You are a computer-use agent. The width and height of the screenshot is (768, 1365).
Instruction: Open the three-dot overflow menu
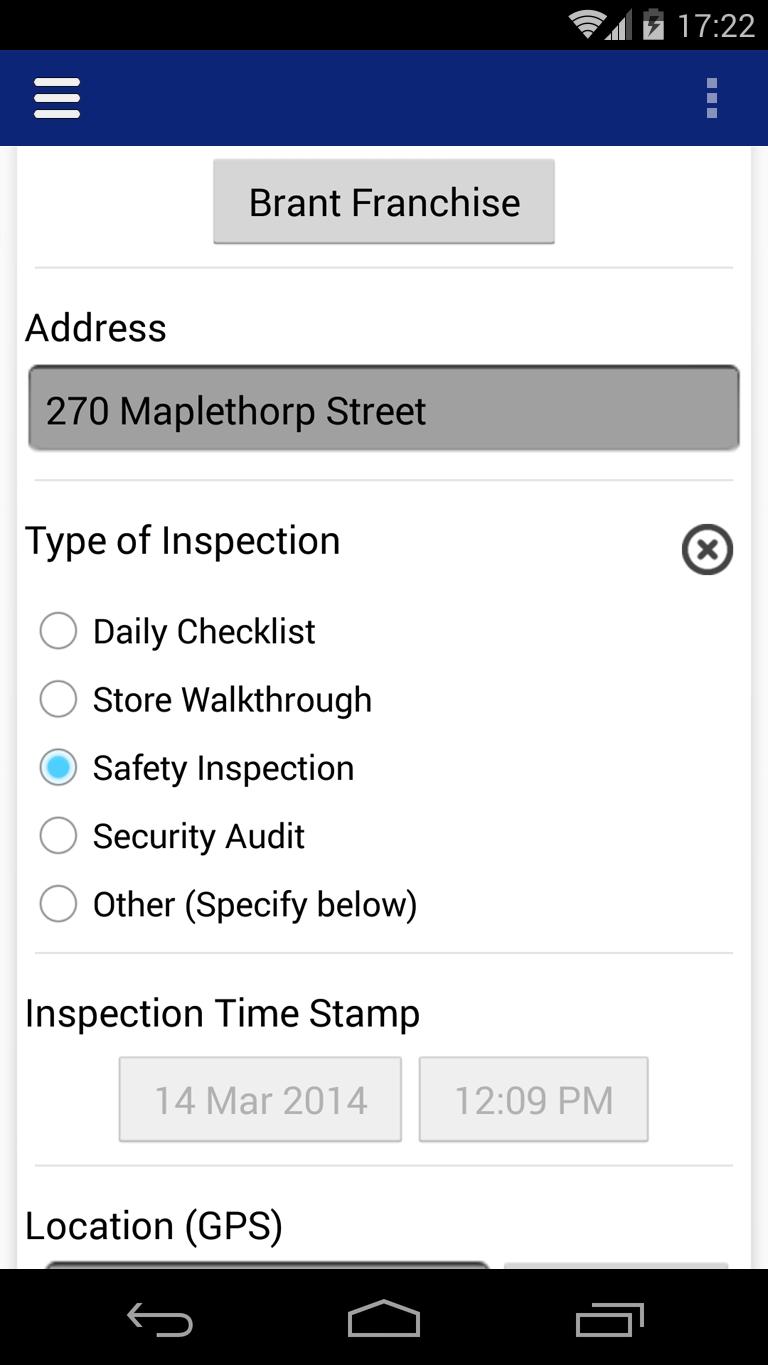coord(711,98)
